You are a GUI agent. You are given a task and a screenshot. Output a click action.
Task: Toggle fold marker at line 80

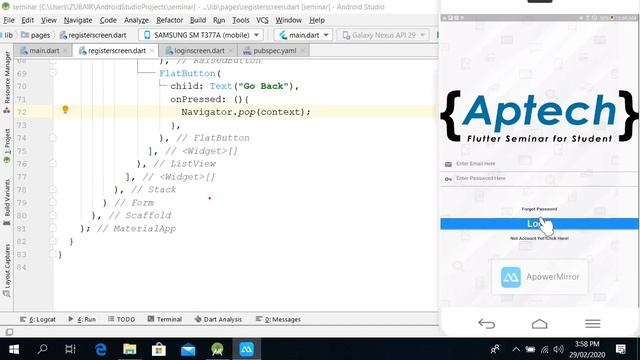tap(53, 215)
